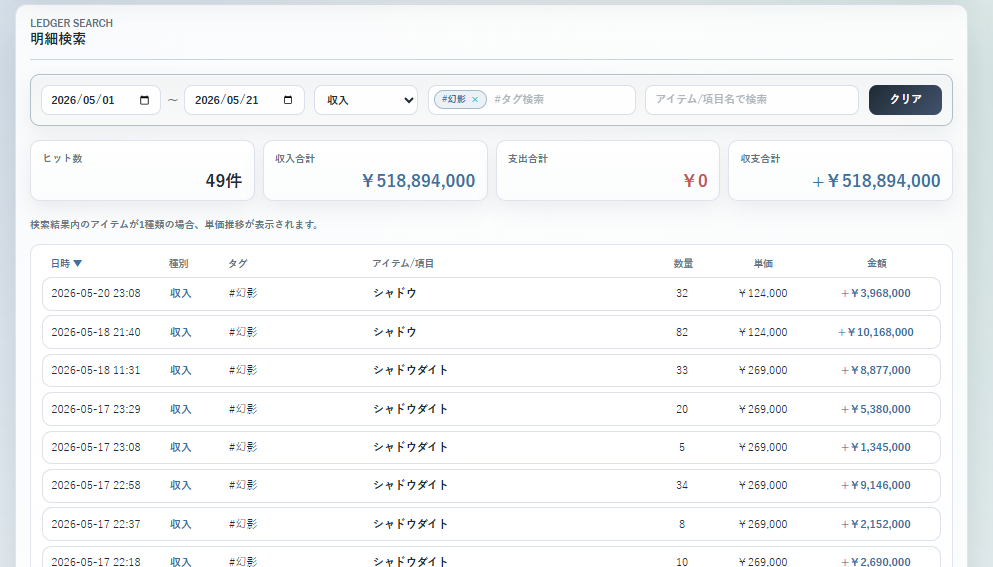993x567 pixels.
Task: Select the row dated 2026-05-17 23:29
Action: [x=491, y=409]
